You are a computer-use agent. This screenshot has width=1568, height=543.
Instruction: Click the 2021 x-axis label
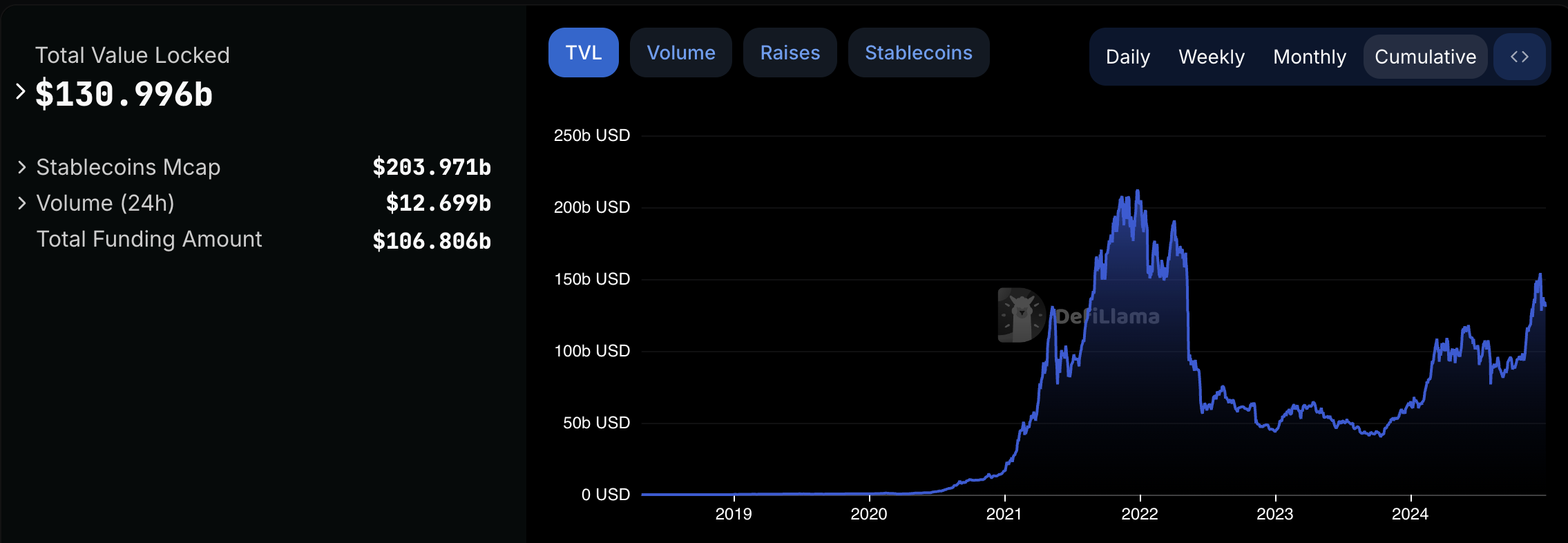point(1004,514)
